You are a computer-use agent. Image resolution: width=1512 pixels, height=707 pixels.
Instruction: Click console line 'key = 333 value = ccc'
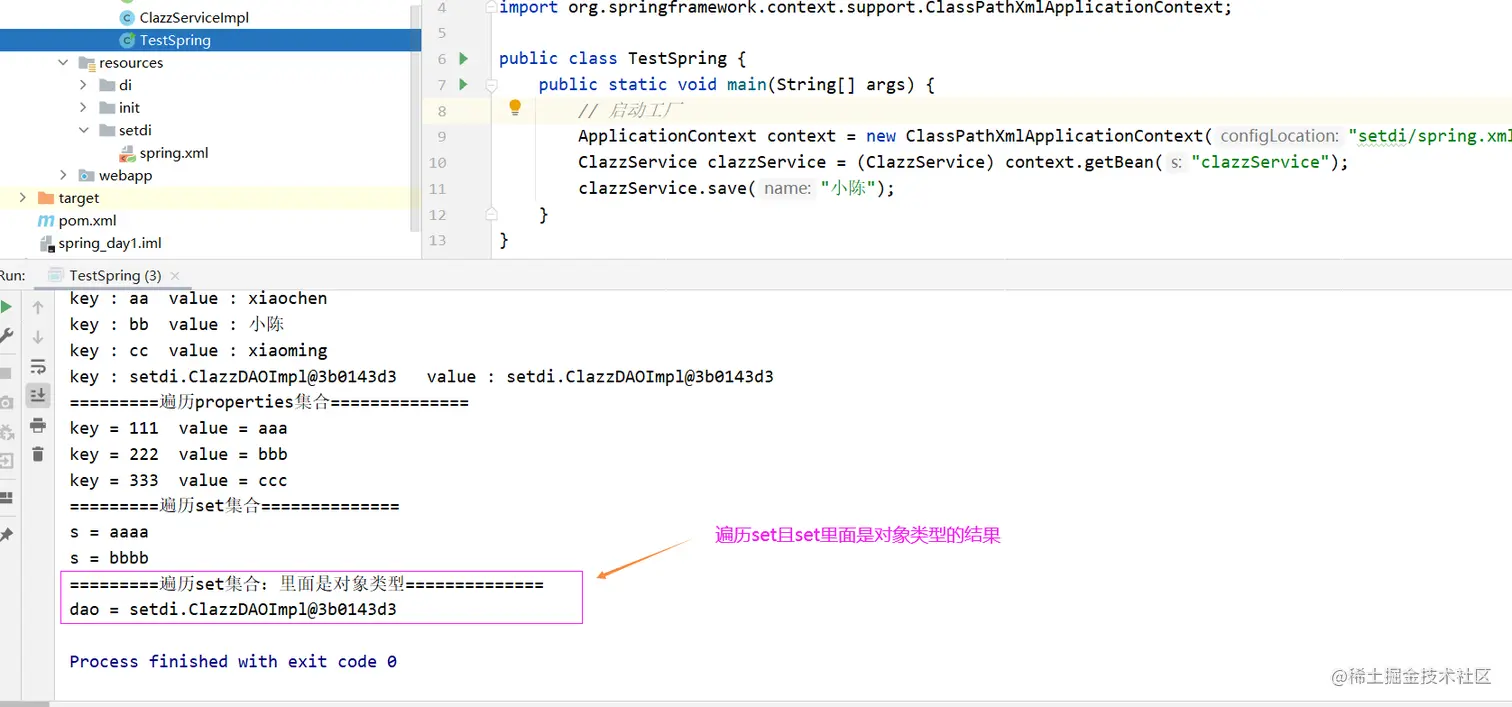tap(178, 480)
